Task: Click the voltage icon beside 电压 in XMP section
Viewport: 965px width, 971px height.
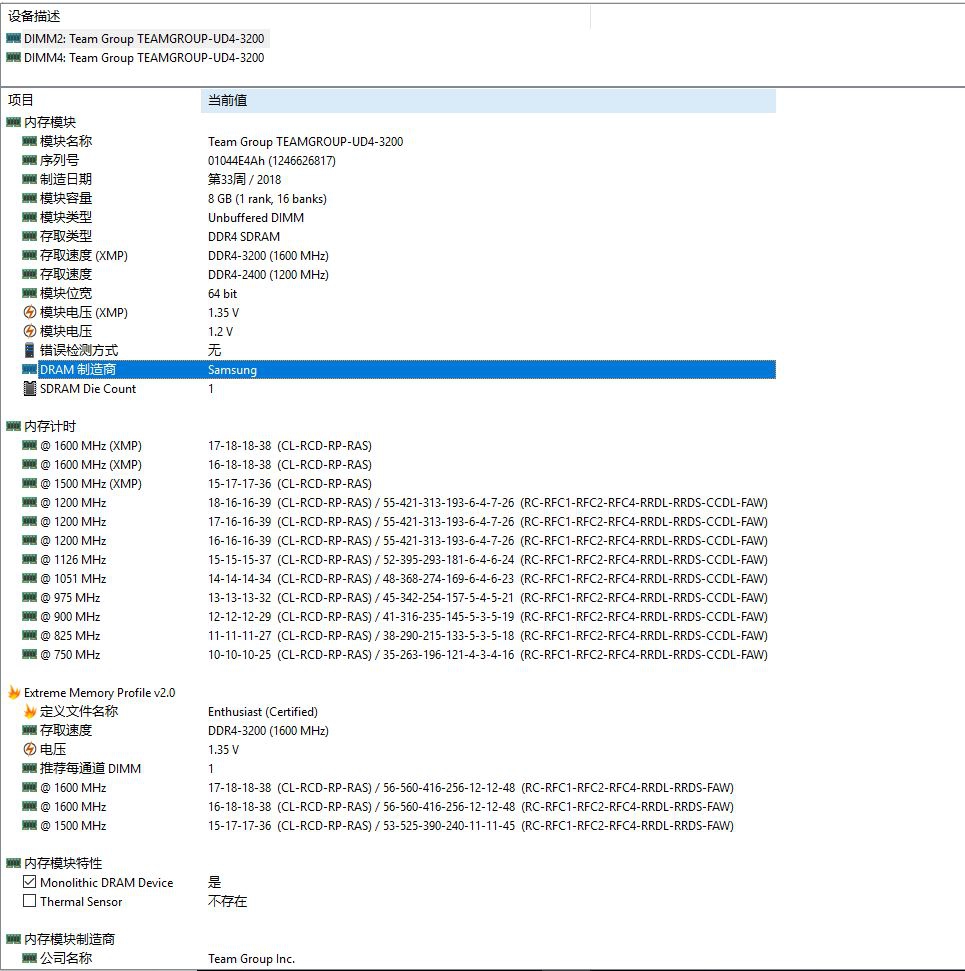Action: coord(29,749)
